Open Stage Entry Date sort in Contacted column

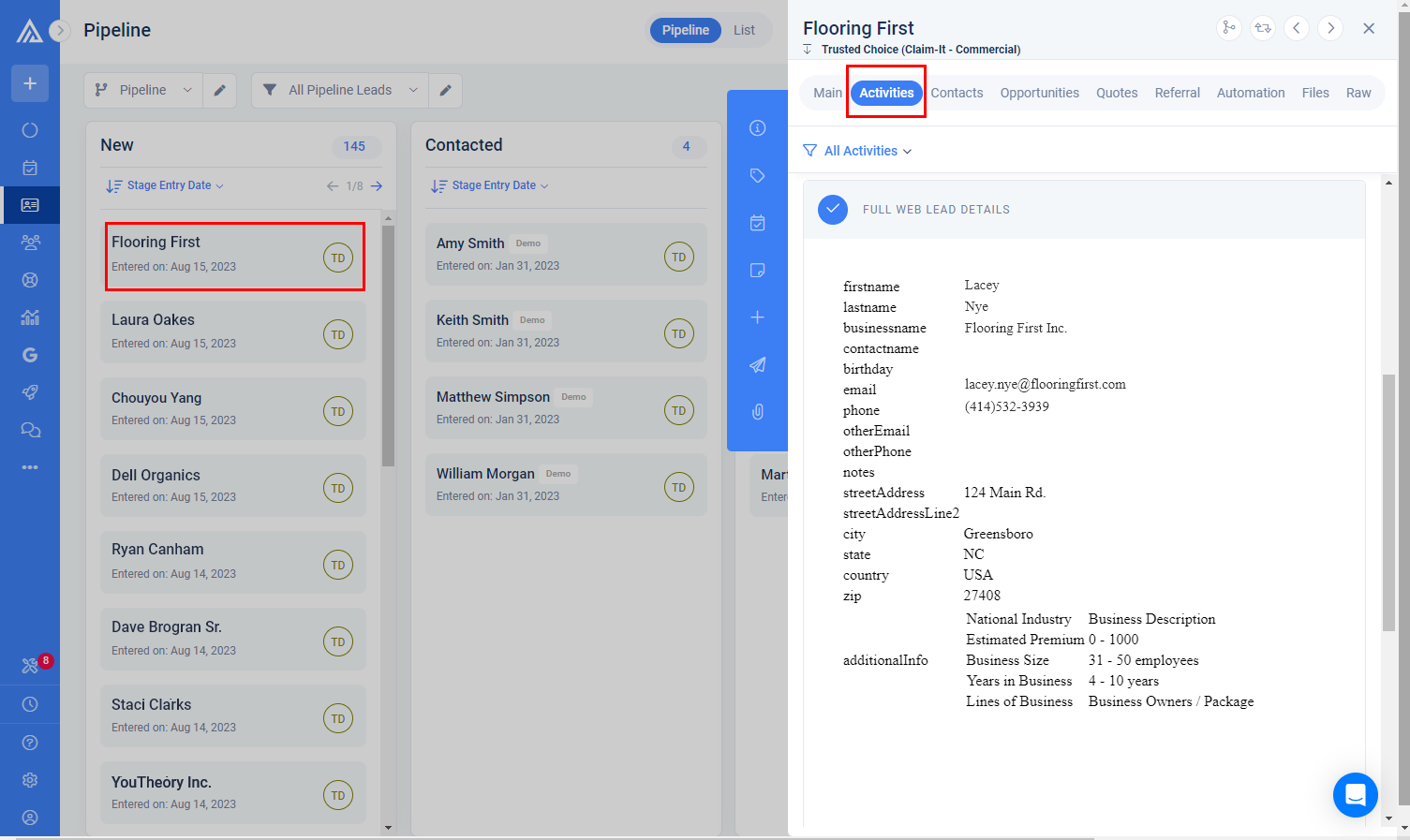490,185
